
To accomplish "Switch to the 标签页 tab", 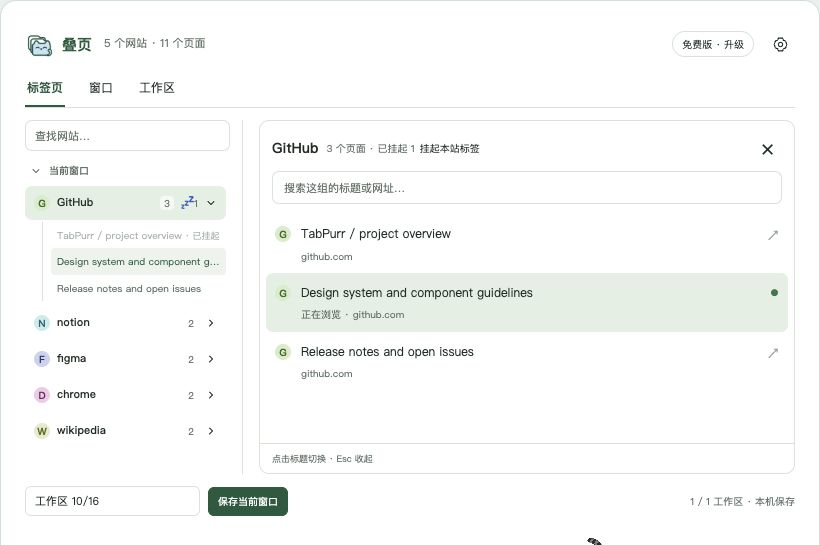I will pyautogui.click(x=45, y=88).
